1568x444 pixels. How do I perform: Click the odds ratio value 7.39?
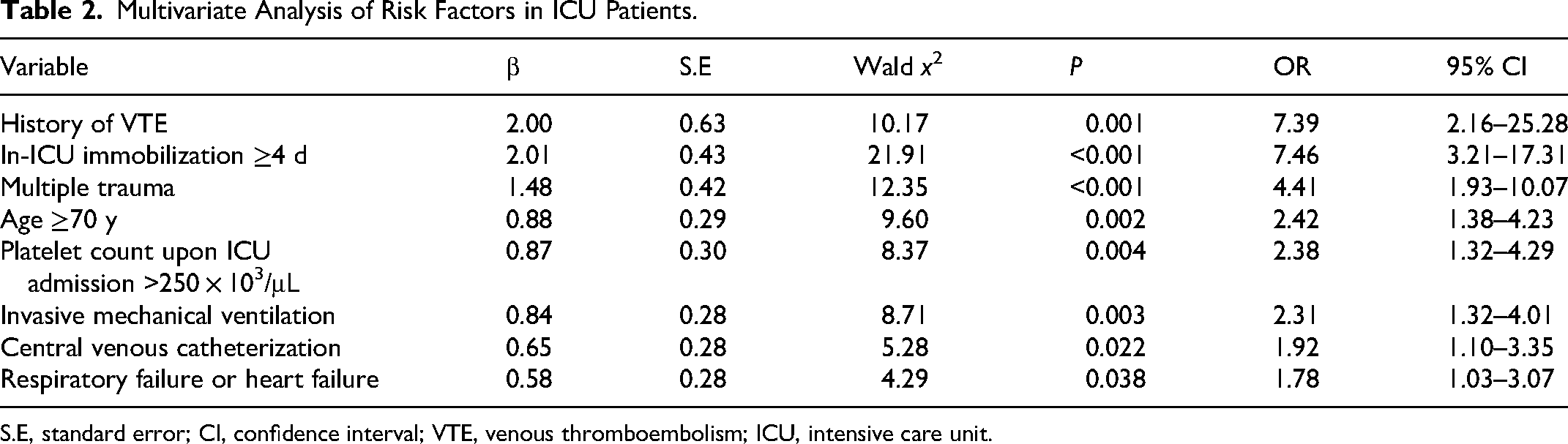(1296, 124)
